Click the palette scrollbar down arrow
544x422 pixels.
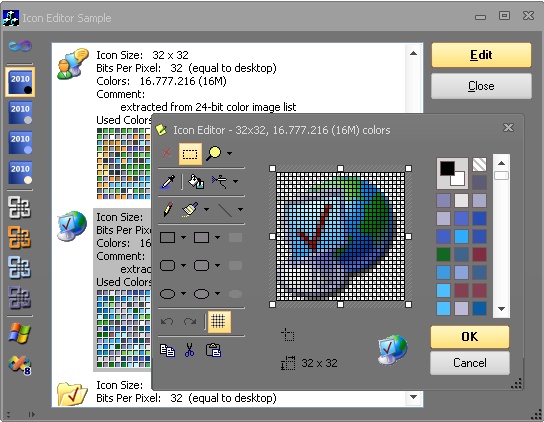tap(501, 309)
